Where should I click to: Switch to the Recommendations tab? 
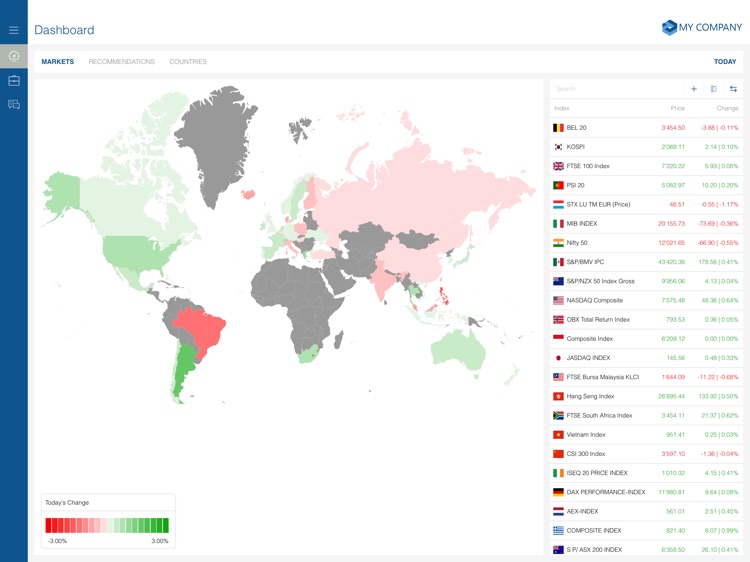point(121,62)
